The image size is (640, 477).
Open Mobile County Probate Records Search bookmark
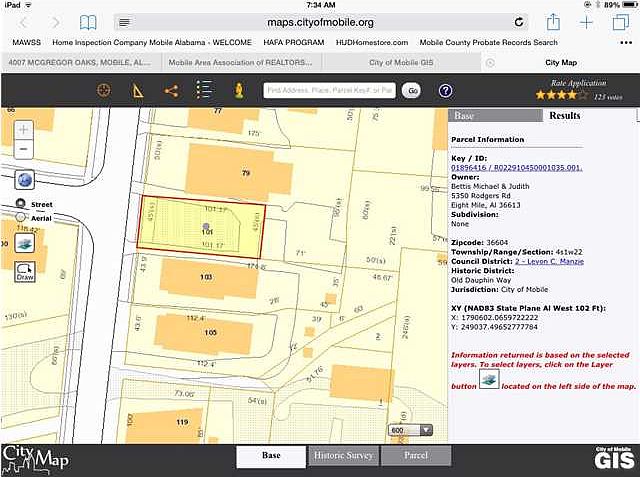coord(488,42)
